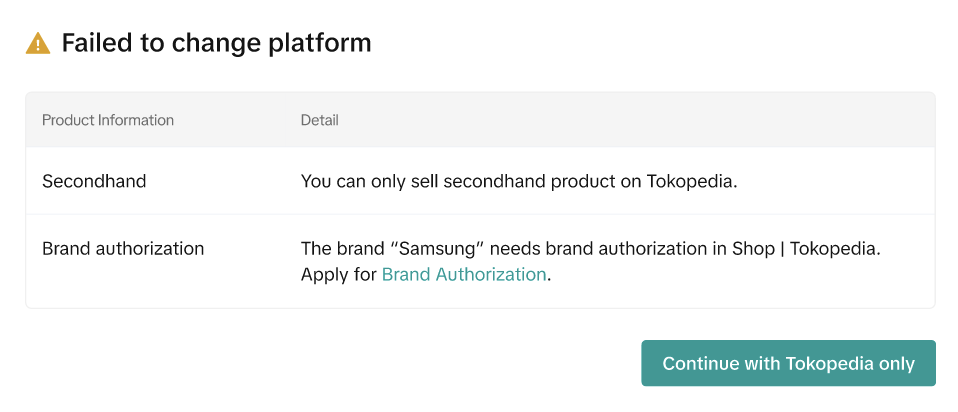958x412 pixels.
Task: Select the Detail column header
Action: (319, 120)
